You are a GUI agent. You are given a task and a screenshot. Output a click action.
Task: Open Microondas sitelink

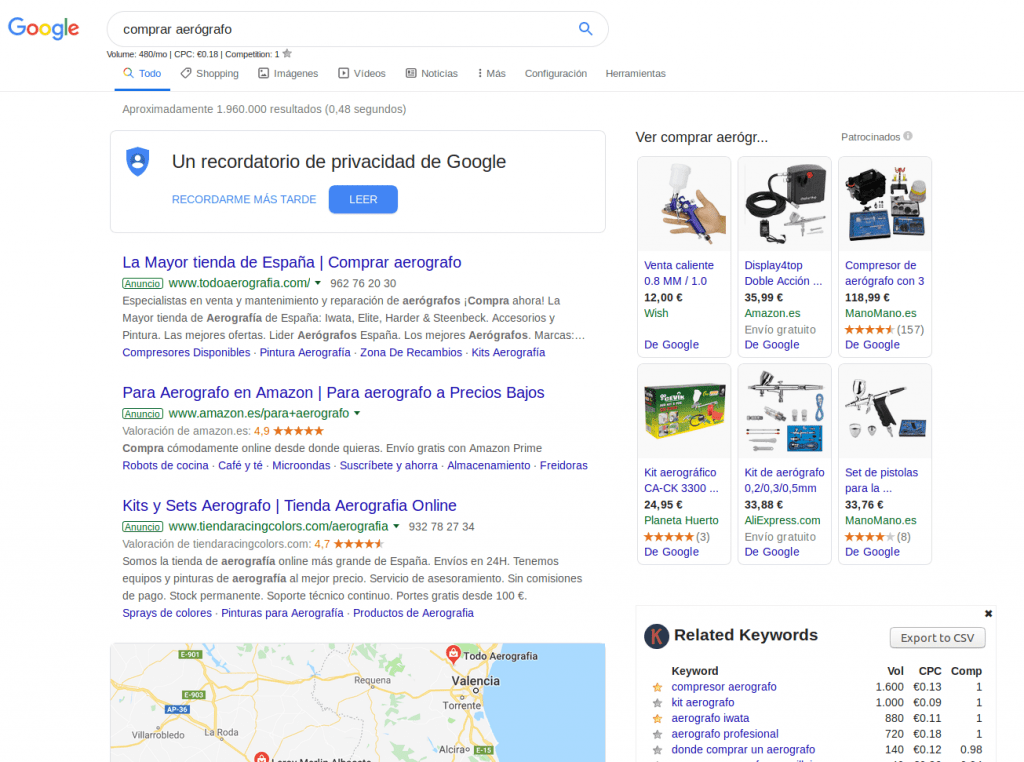(x=301, y=465)
